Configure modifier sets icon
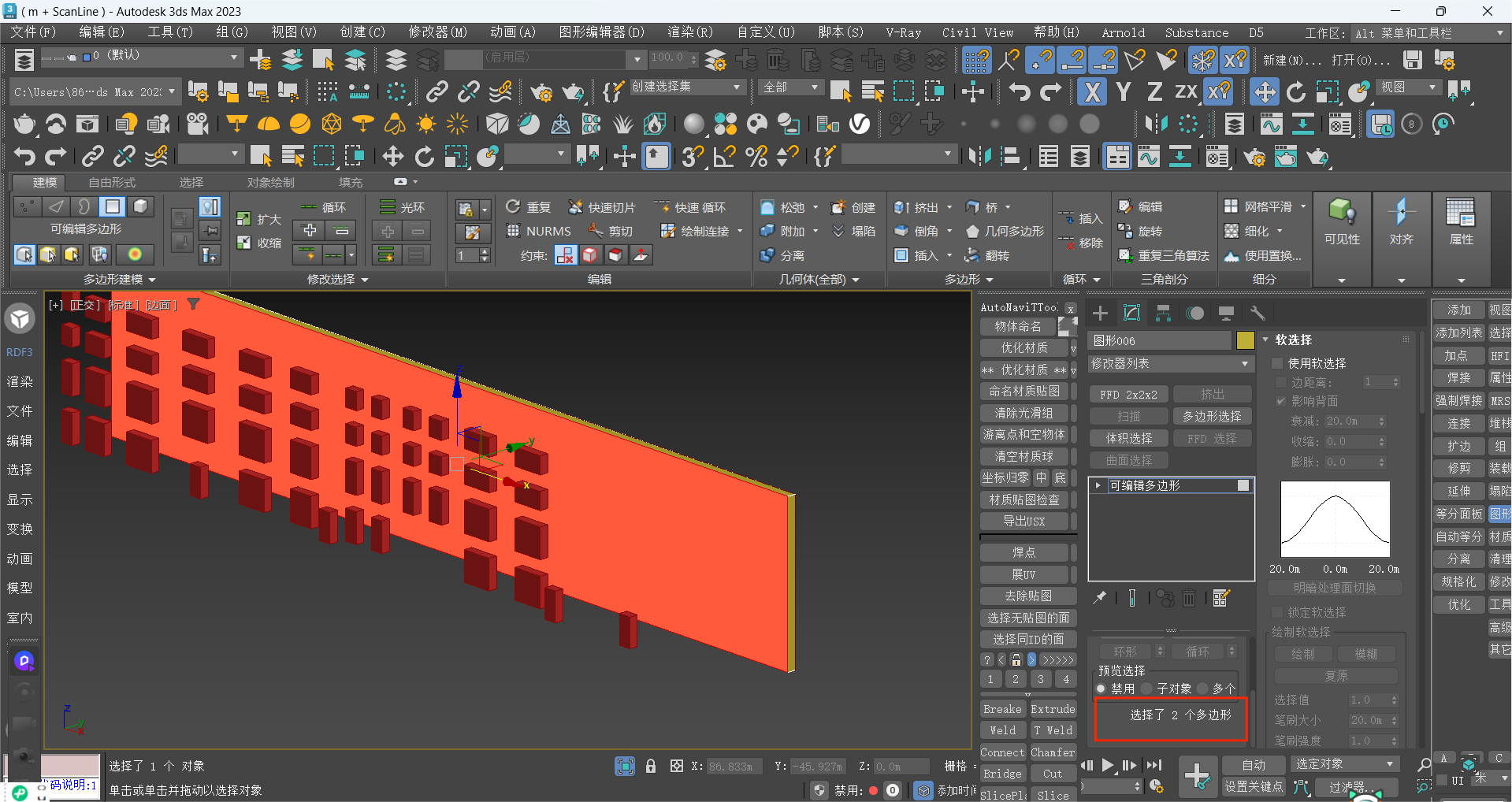Viewport: 1512px width, 802px height. [1221, 598]
